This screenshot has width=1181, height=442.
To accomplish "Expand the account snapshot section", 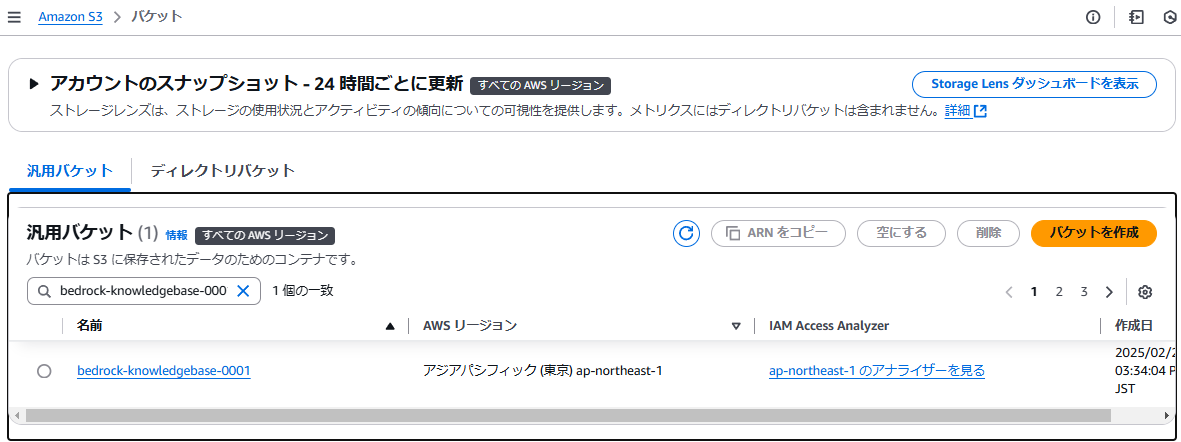I will [x=33, y=84].
